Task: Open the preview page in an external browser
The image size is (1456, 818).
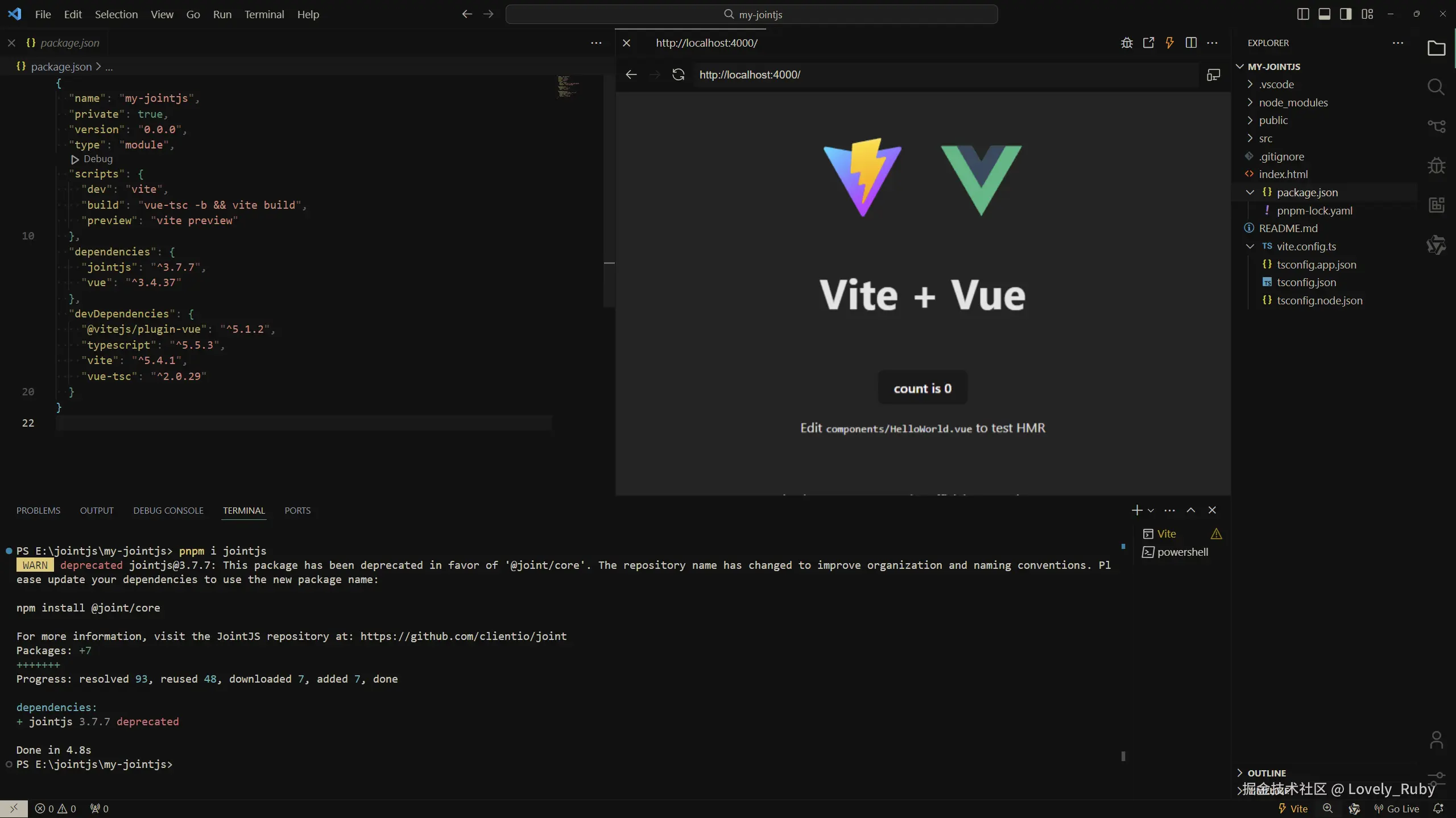Action: (1148, 43)
